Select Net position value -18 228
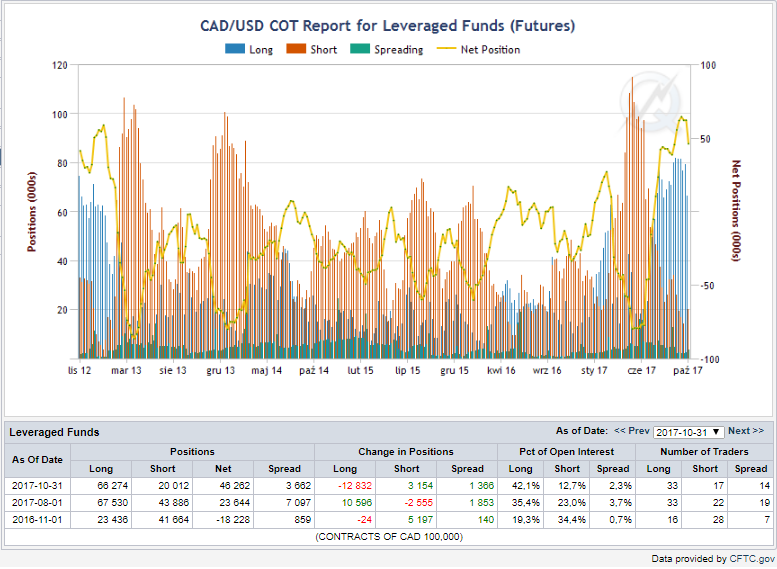 [233, 519]
